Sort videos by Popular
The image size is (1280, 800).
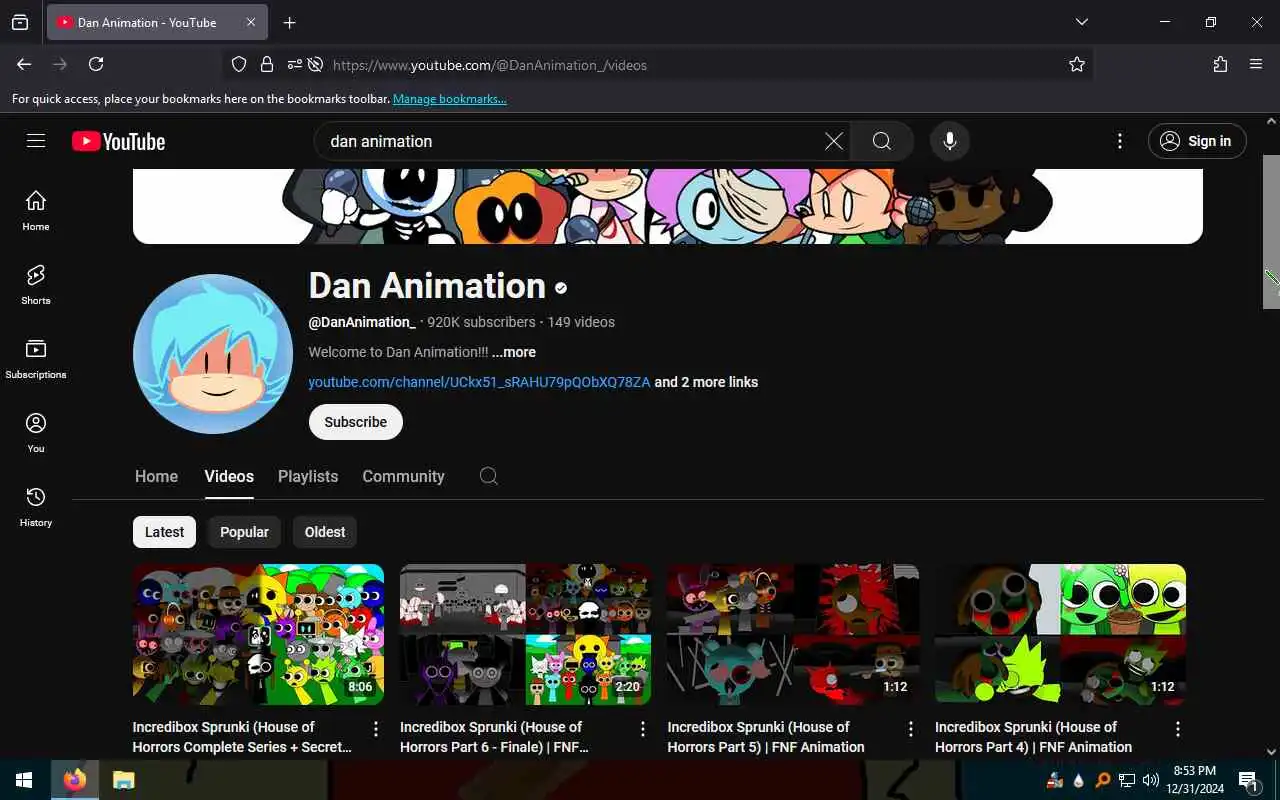[x=244, y=532]
